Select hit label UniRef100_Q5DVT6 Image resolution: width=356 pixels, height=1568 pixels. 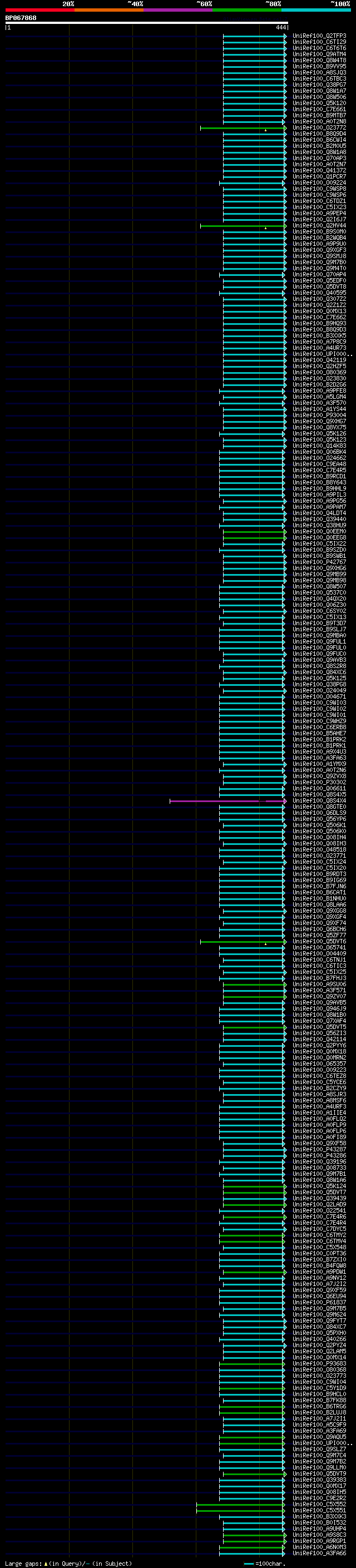(x=319, y=942)
